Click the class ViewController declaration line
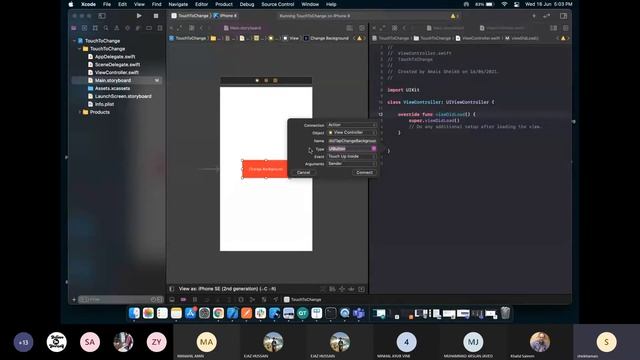 click(x=440, y=102)
